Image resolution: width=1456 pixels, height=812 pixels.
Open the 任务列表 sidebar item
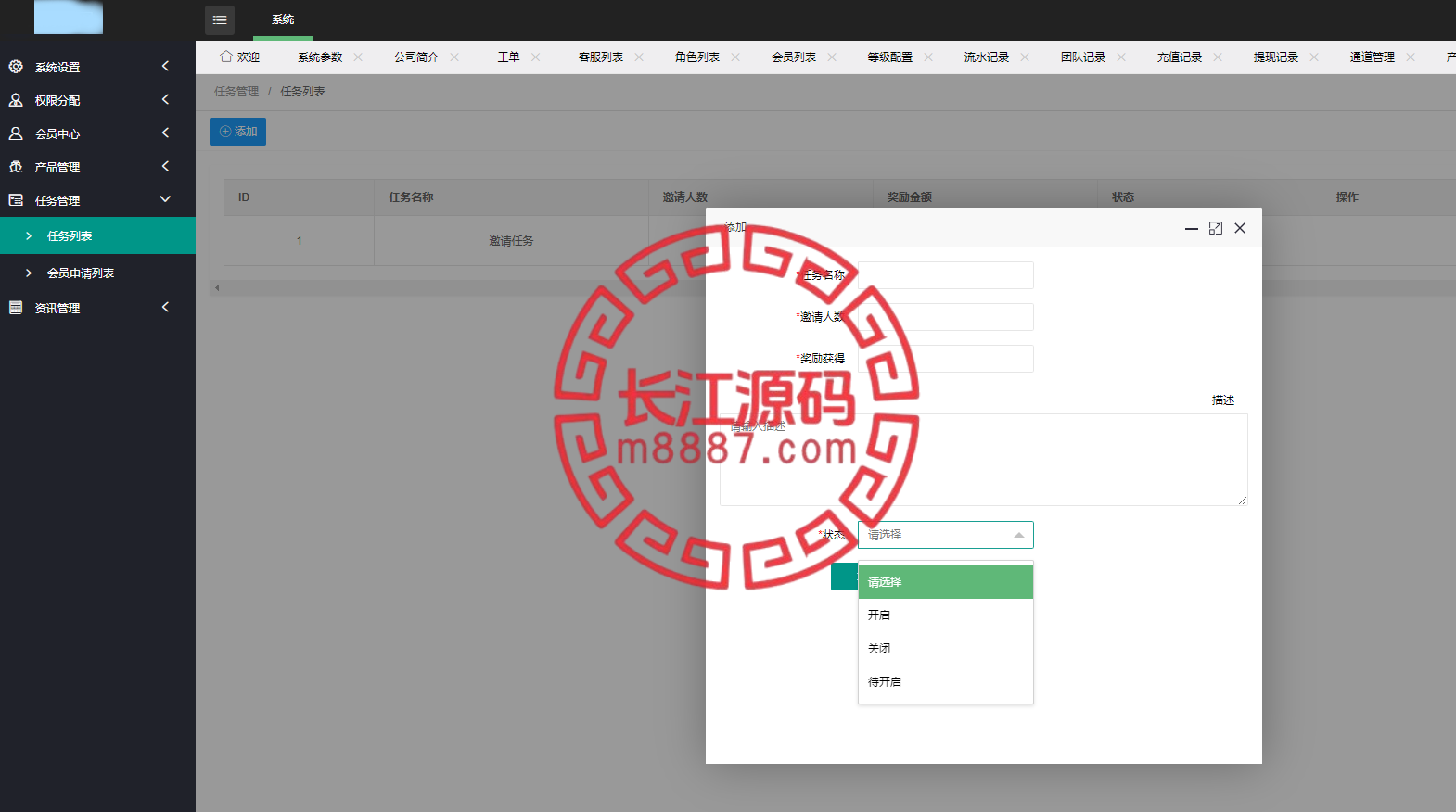(x=97, y=235)
